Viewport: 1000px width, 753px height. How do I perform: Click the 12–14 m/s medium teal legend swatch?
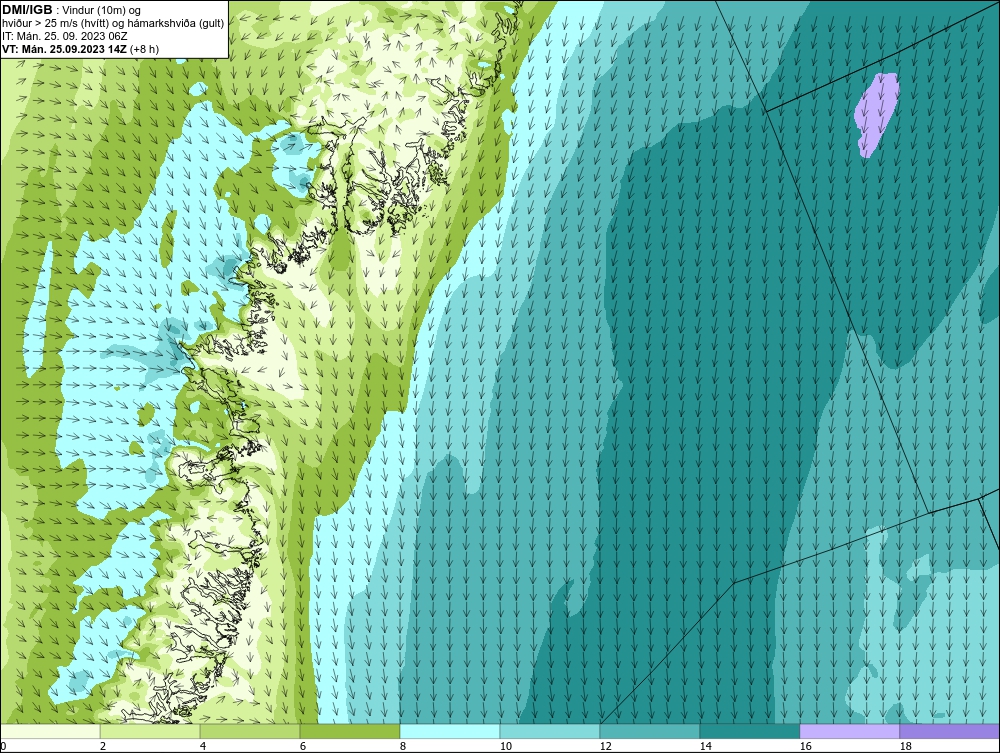click(650, 731)
